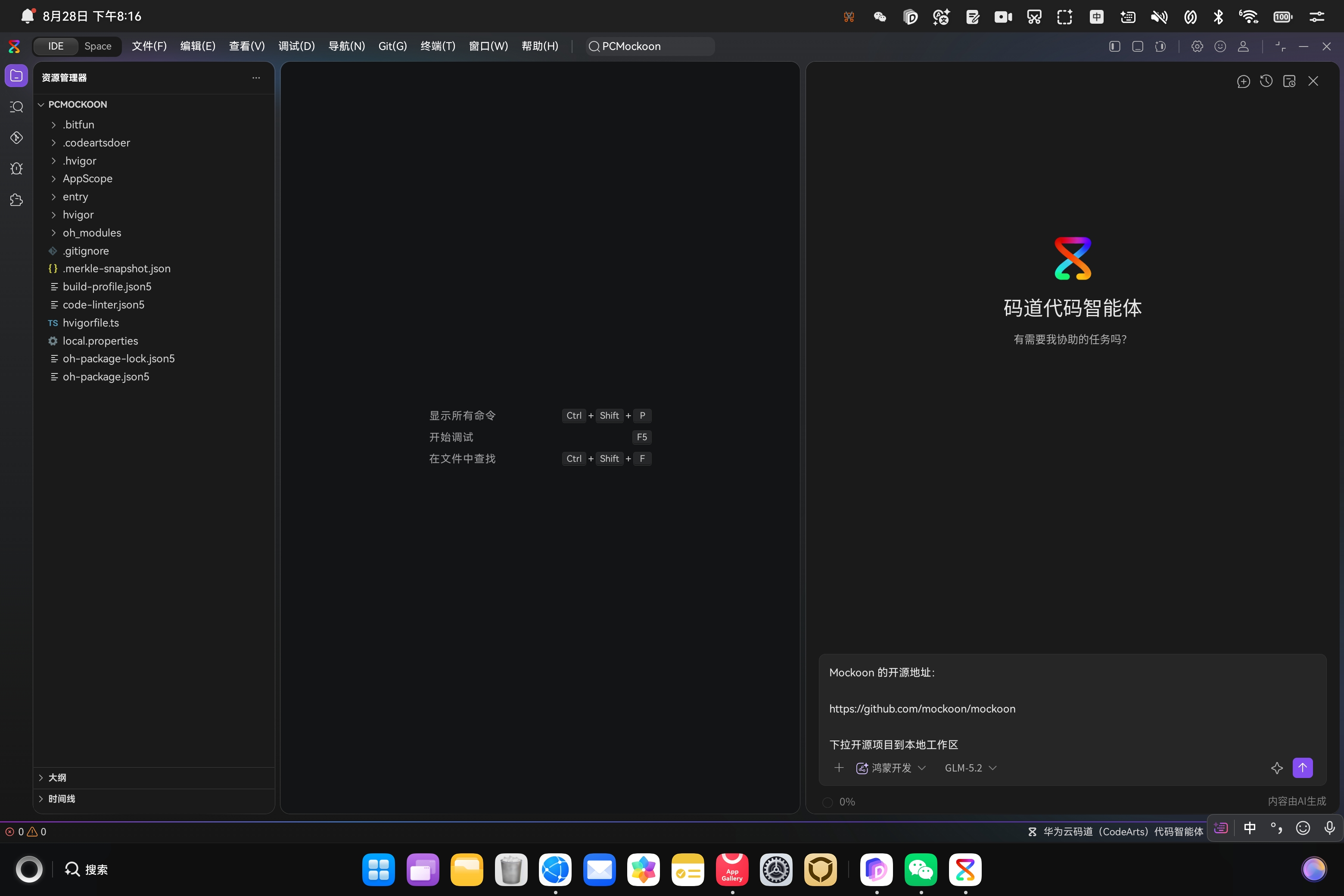Open system Settings from the dock

776,870
